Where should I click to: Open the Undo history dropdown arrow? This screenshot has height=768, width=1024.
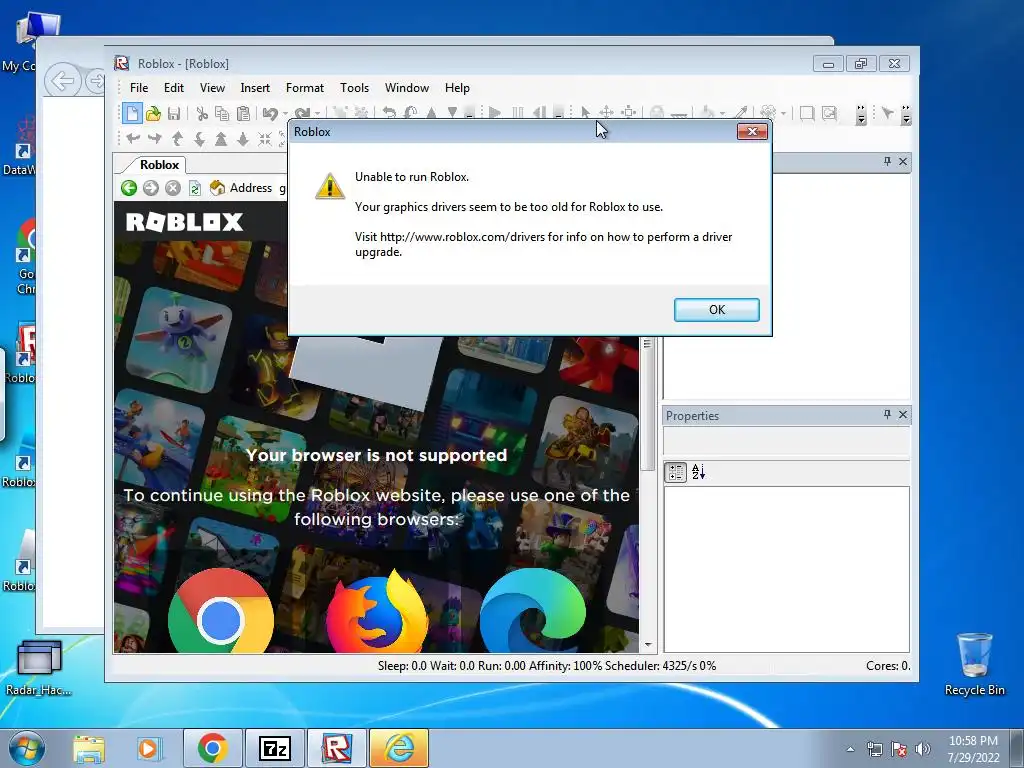click(x=285, y=114)
